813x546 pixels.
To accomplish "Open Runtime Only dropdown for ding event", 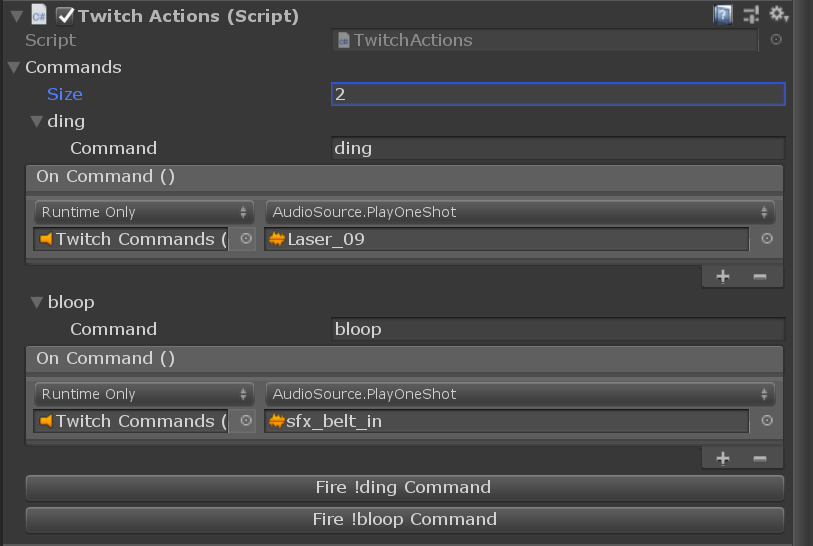I will click(144, 212).
